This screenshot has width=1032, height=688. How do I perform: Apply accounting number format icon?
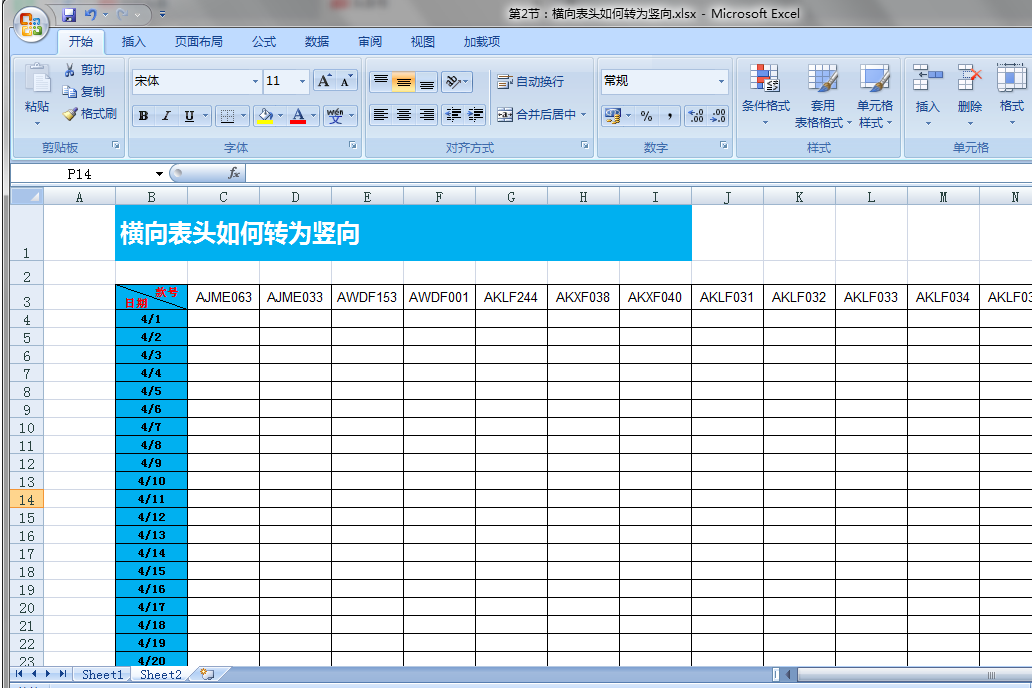[613, 116]
